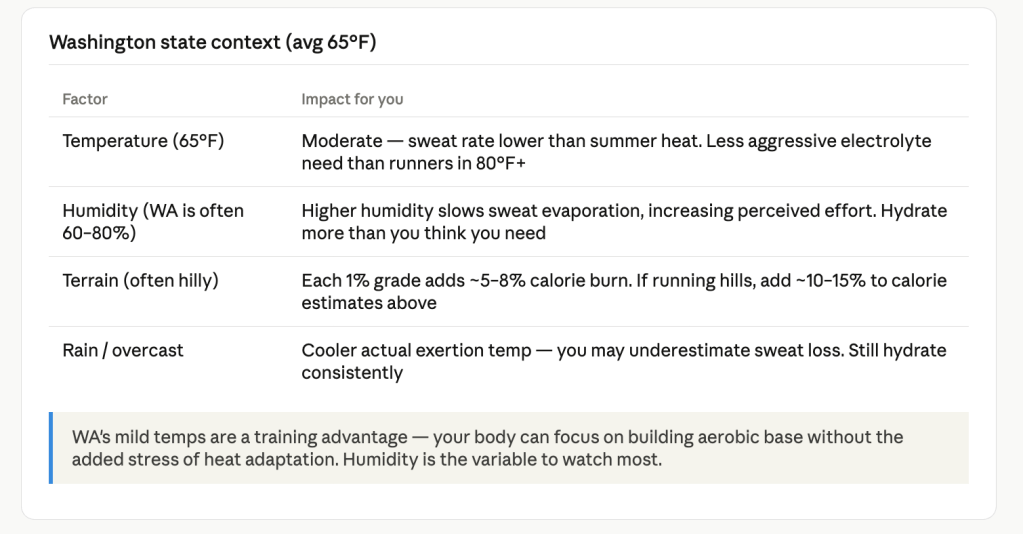1023x534 pixels.
Task: Click the "estimates above" text in terrain row
Action: [369, 302]
